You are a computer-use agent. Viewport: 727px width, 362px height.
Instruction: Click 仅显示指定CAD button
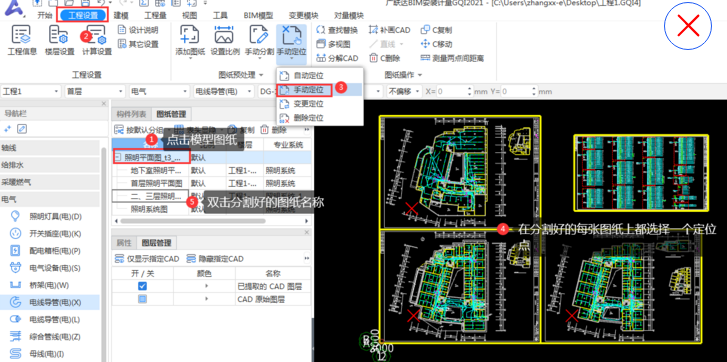(147, 259)
